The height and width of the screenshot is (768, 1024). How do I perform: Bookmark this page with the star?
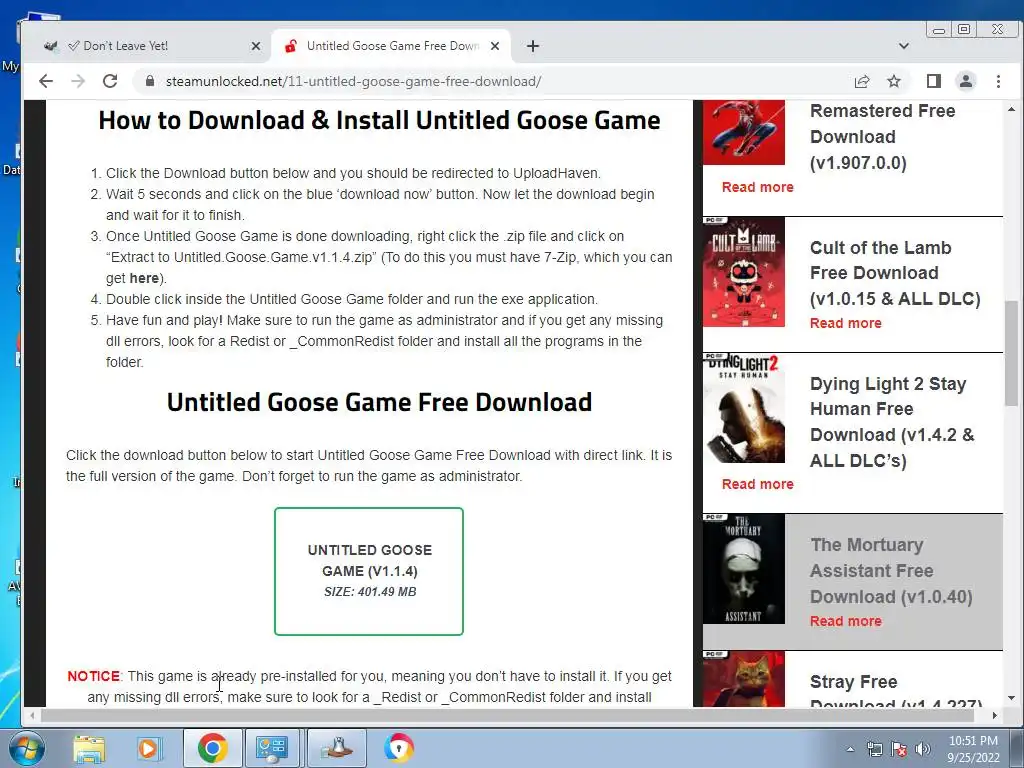click(x=894, y=81)
